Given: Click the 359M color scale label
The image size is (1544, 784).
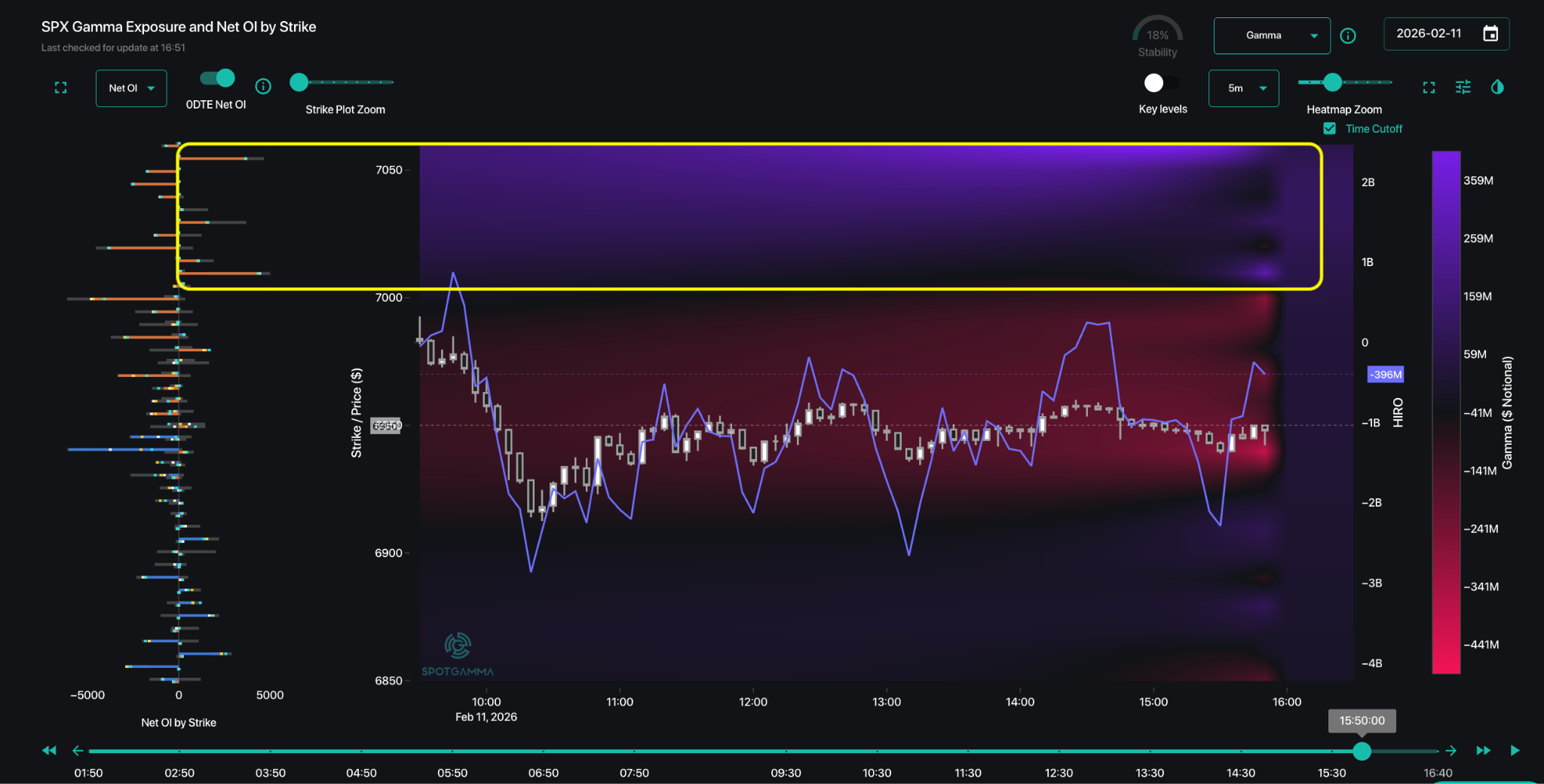Looking at the screenshot, I should point(1478,181).
